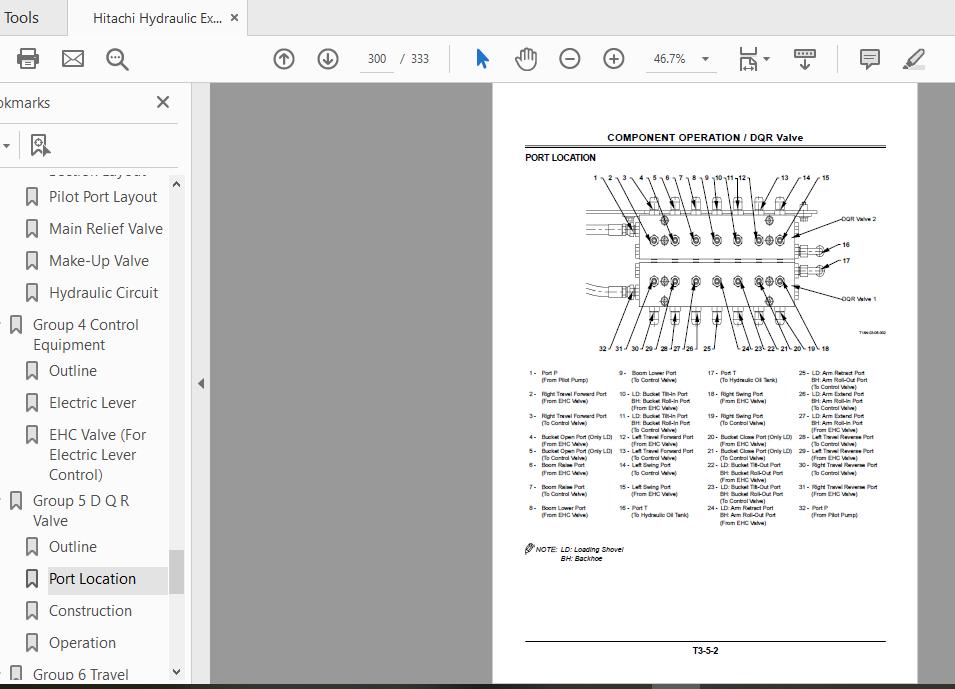Go to next page with down arrow
Screen dimensions: 955x689
(x=328, y=59)
